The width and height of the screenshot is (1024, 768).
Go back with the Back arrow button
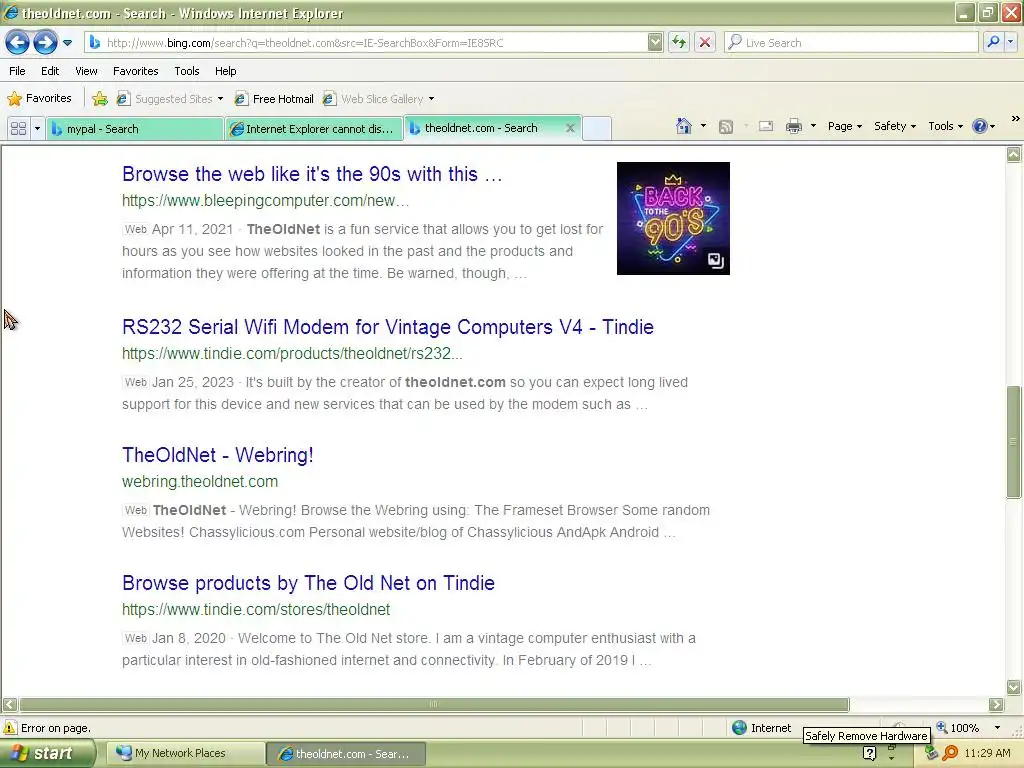coord(17,43)
